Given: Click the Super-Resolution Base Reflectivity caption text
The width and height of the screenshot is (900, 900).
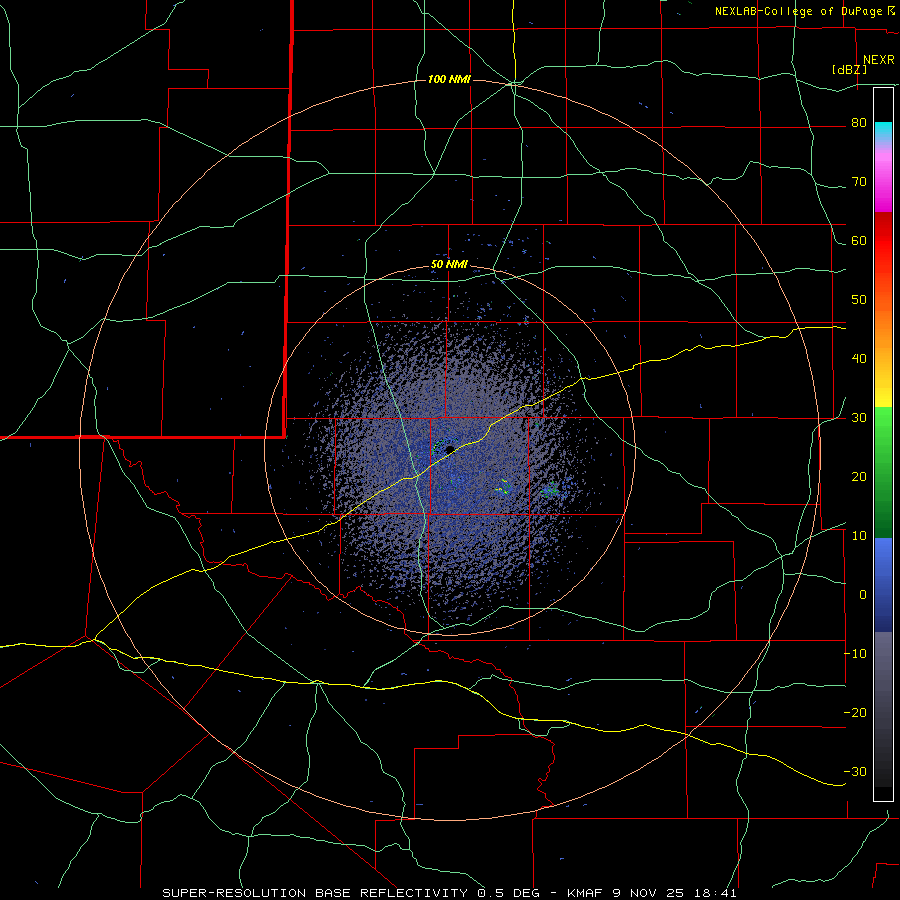Looking at the screenshot, I should tap(315, 893).
